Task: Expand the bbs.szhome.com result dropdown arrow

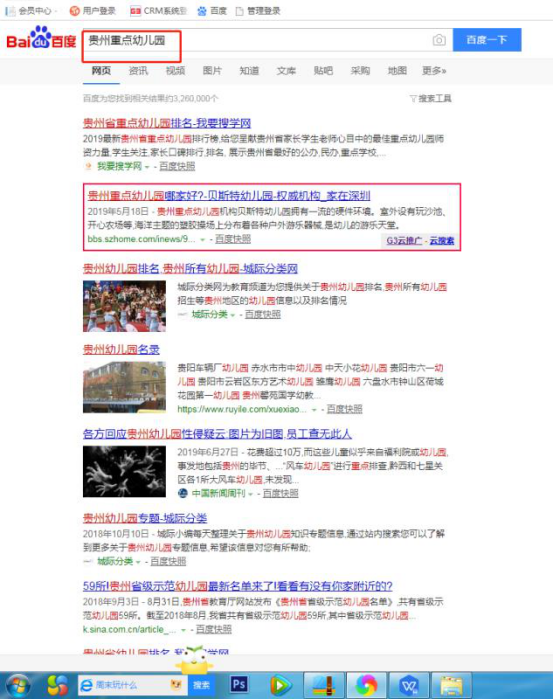Action: [x=203, y=240]
